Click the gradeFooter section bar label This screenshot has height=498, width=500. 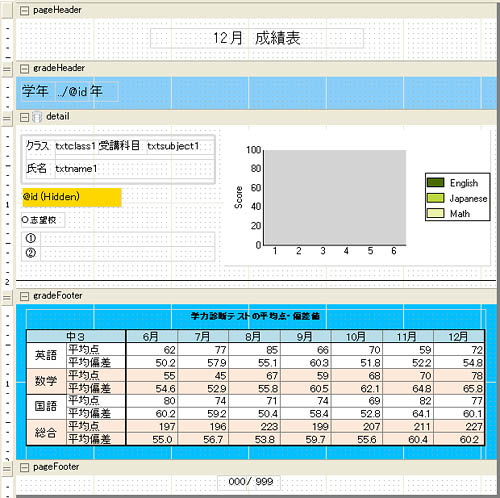58,296
